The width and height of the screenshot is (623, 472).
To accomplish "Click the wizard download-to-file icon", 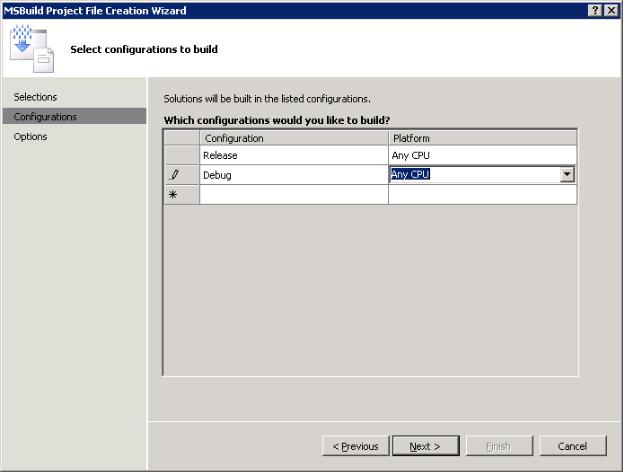I will (x=32, y=48).
